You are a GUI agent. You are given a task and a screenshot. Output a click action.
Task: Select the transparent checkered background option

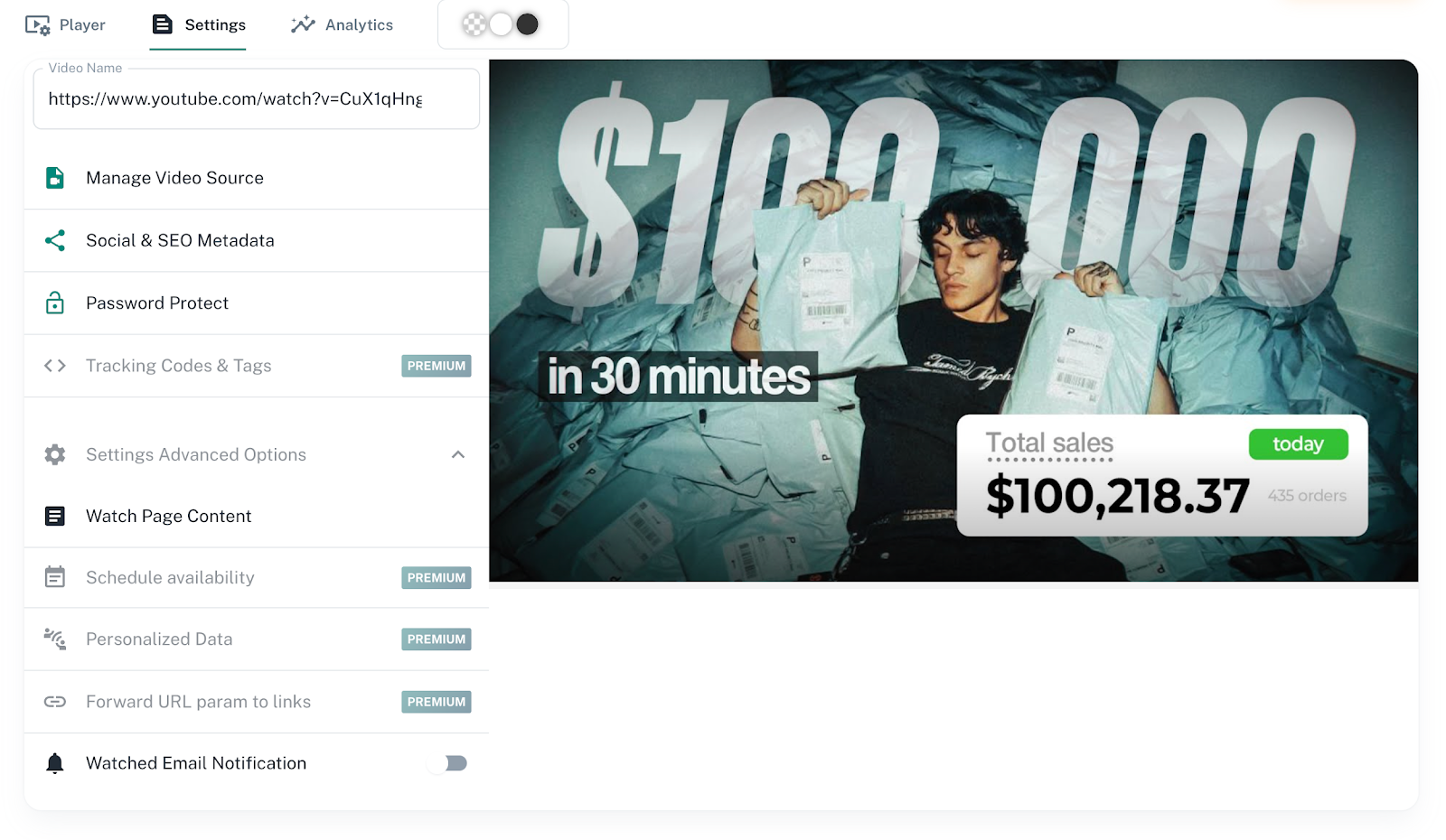[474, 24]
